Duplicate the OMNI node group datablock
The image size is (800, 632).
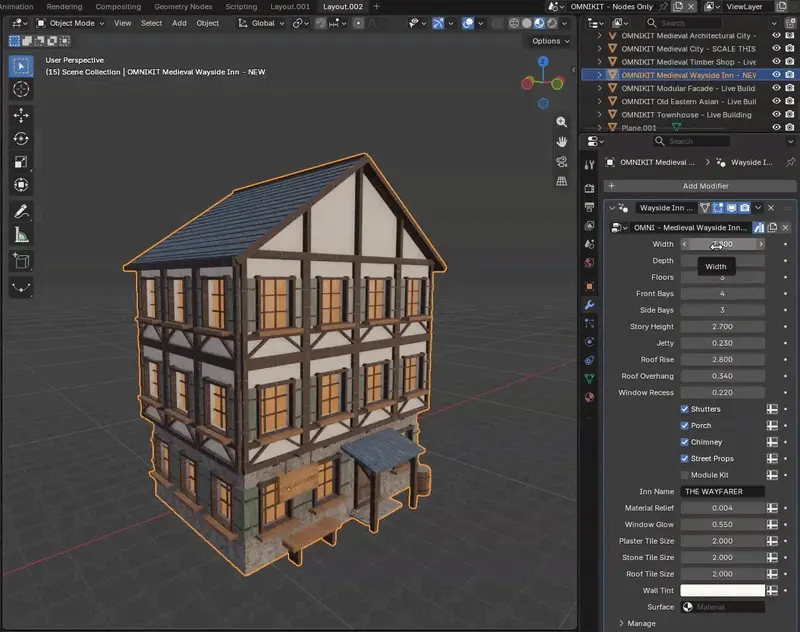(772, 227)
